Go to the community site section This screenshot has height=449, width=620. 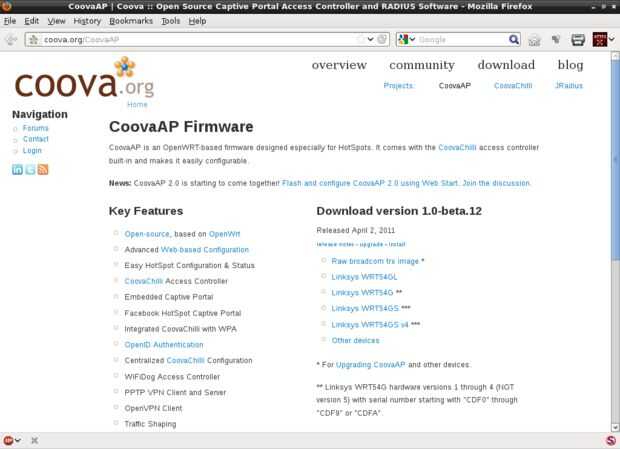(422, 65)
